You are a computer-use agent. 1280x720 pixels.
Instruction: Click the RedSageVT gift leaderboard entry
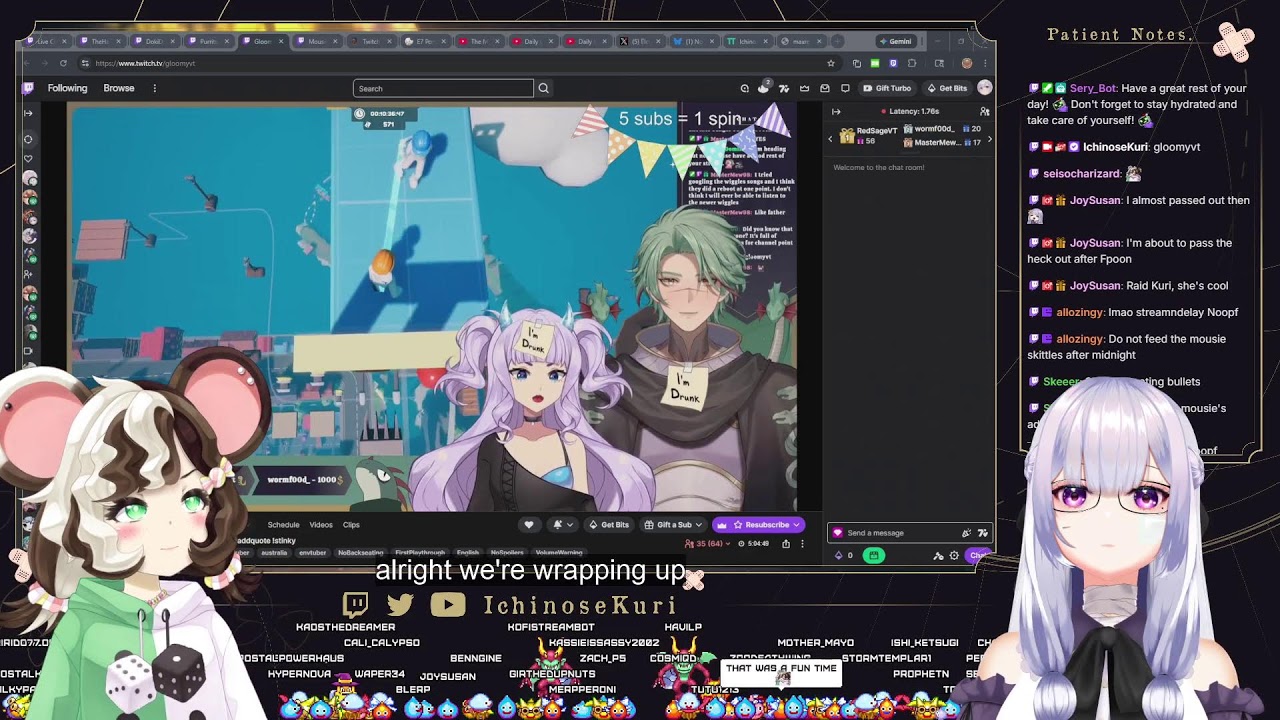pyautogui.click(x=868, y=136)
